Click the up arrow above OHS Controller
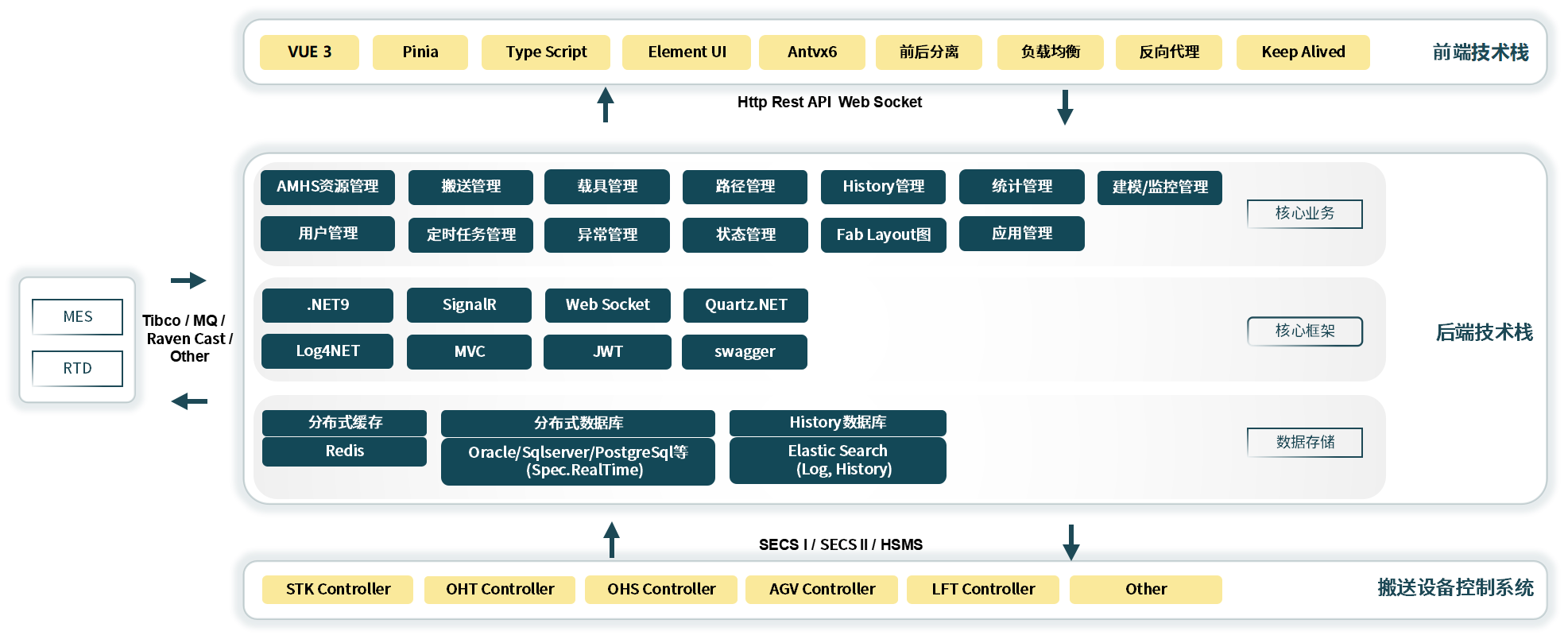1568x639 pixels. pos(611,540)
